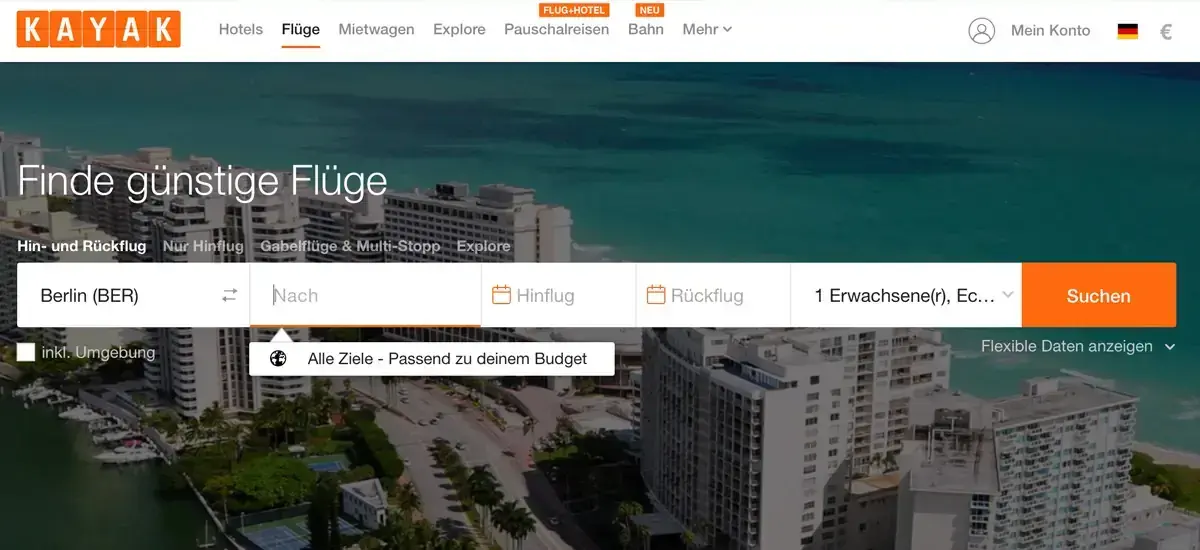
Task: Select the Hin- und Rückflug trip type
Action: point(82,246)
